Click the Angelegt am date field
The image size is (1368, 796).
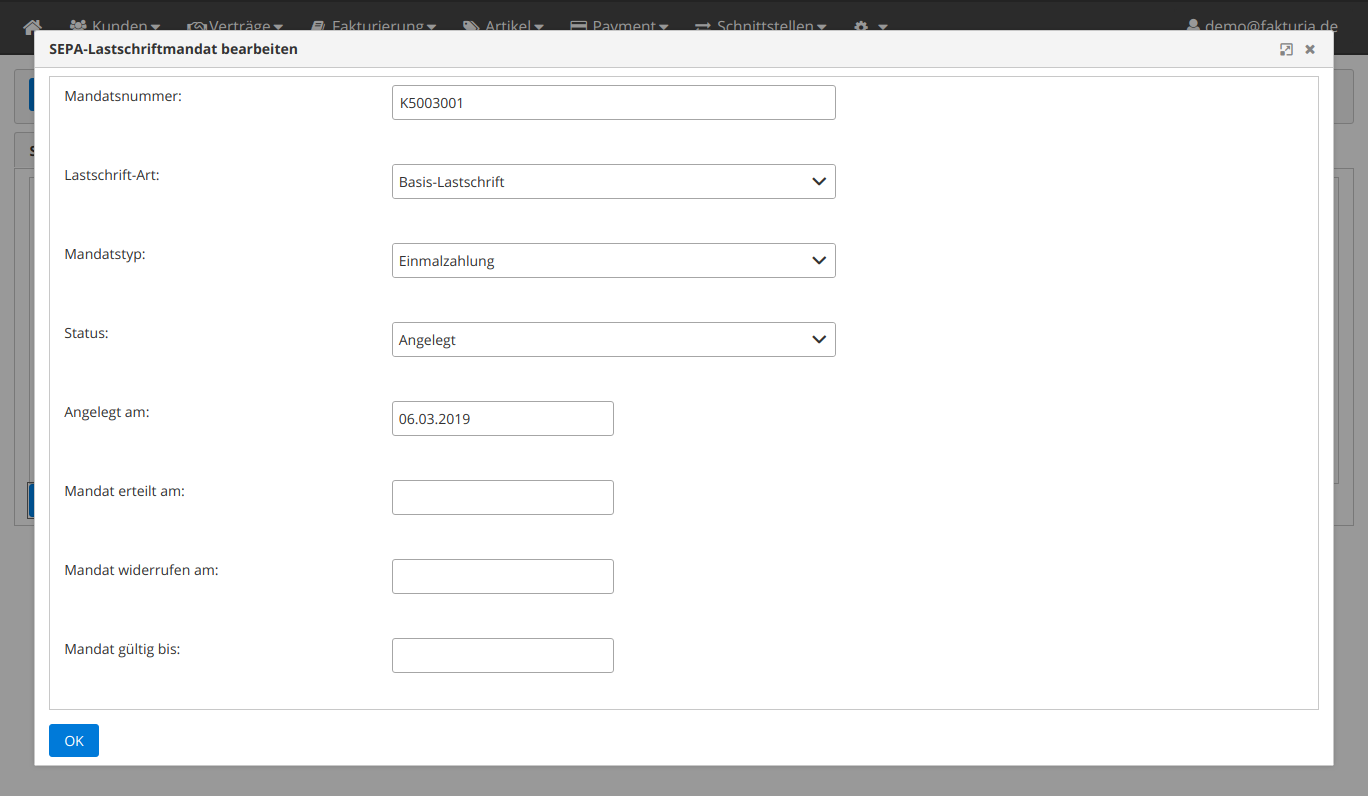tap(502, 419)
